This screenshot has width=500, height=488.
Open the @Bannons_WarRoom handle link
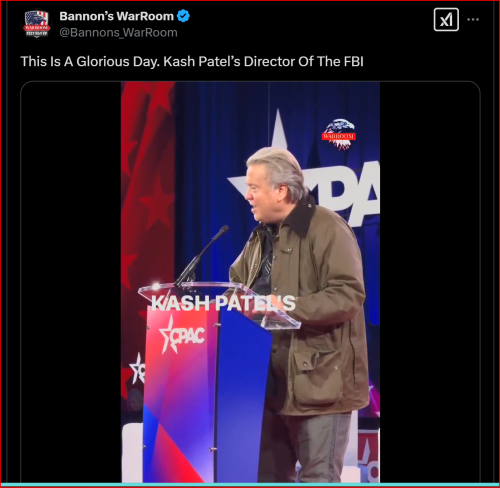(118, 33)
